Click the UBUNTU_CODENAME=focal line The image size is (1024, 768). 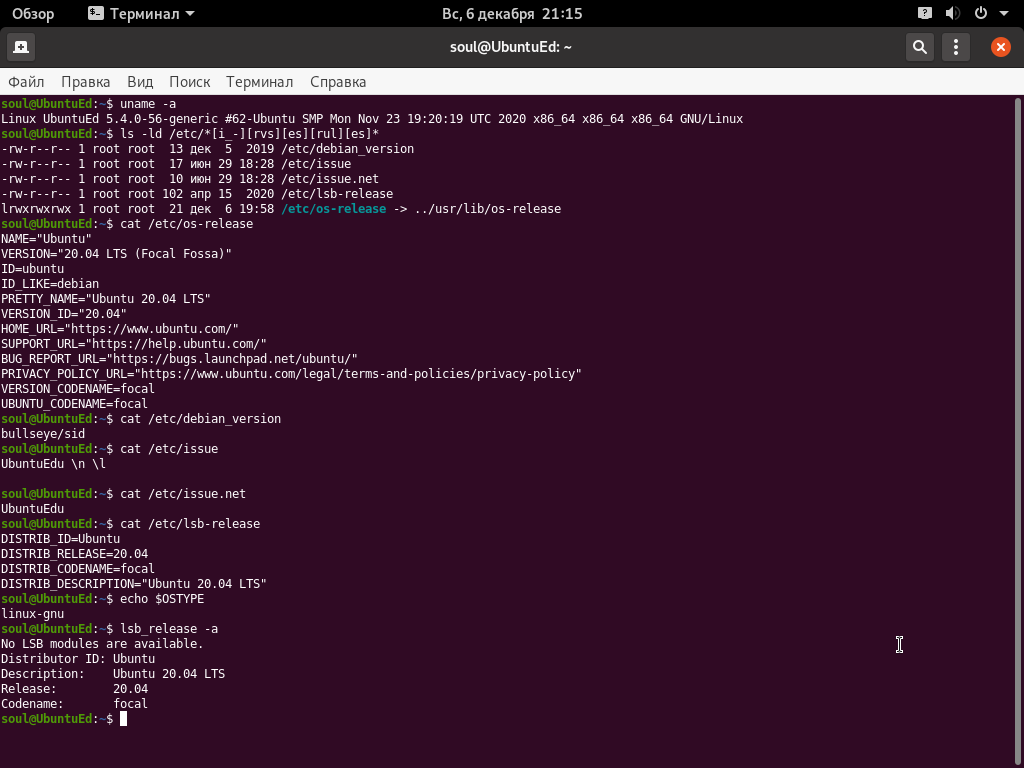point(74,404)
